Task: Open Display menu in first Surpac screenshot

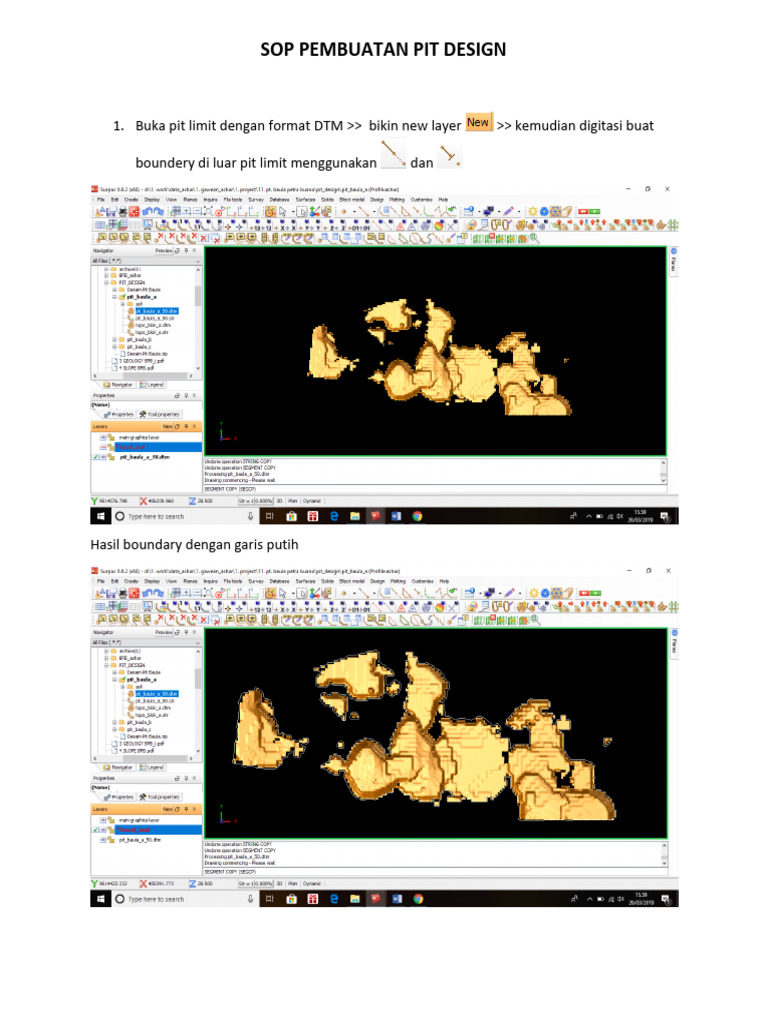Action: click(x=152, y=199)
